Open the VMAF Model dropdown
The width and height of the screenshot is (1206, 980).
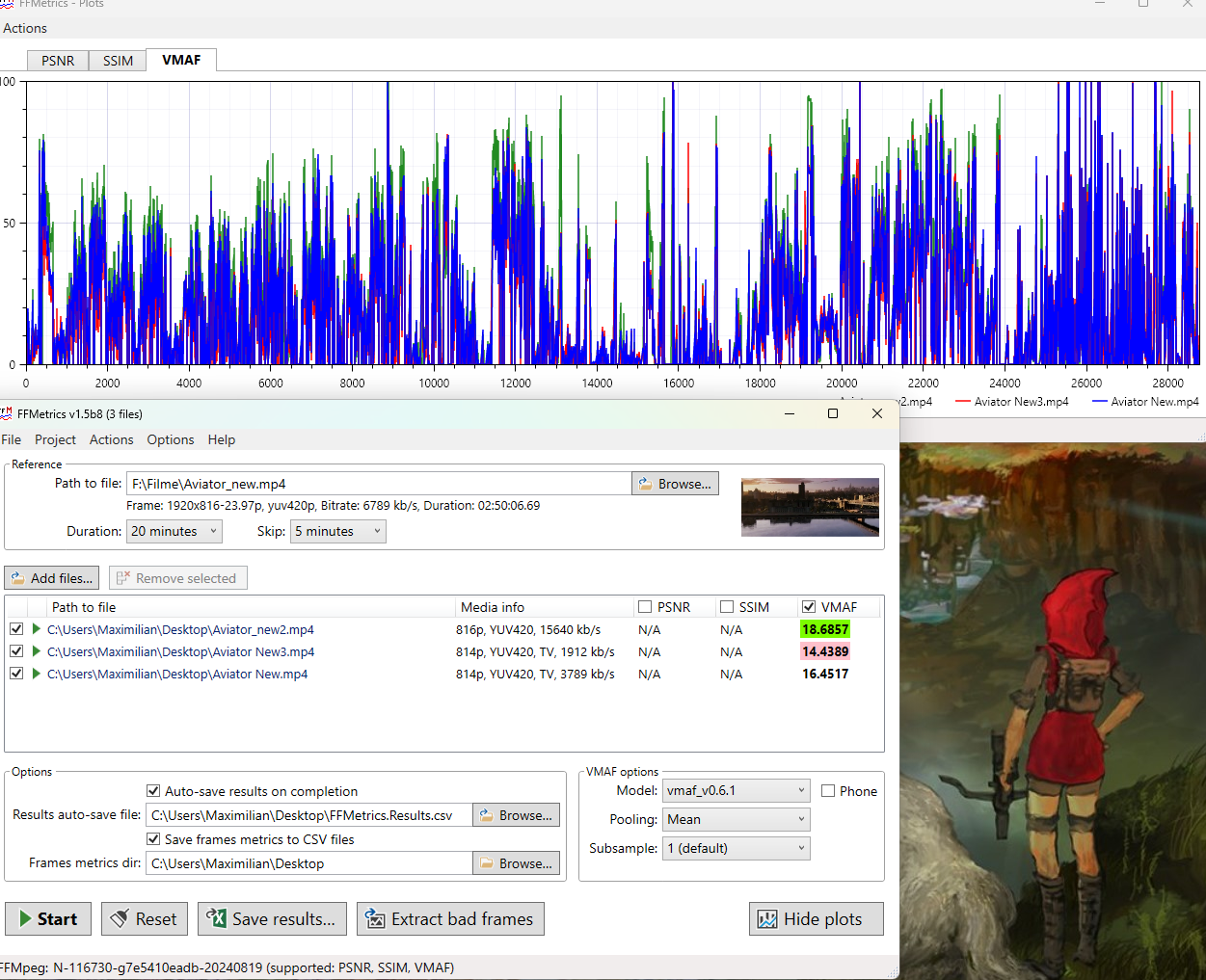[737, 790]
